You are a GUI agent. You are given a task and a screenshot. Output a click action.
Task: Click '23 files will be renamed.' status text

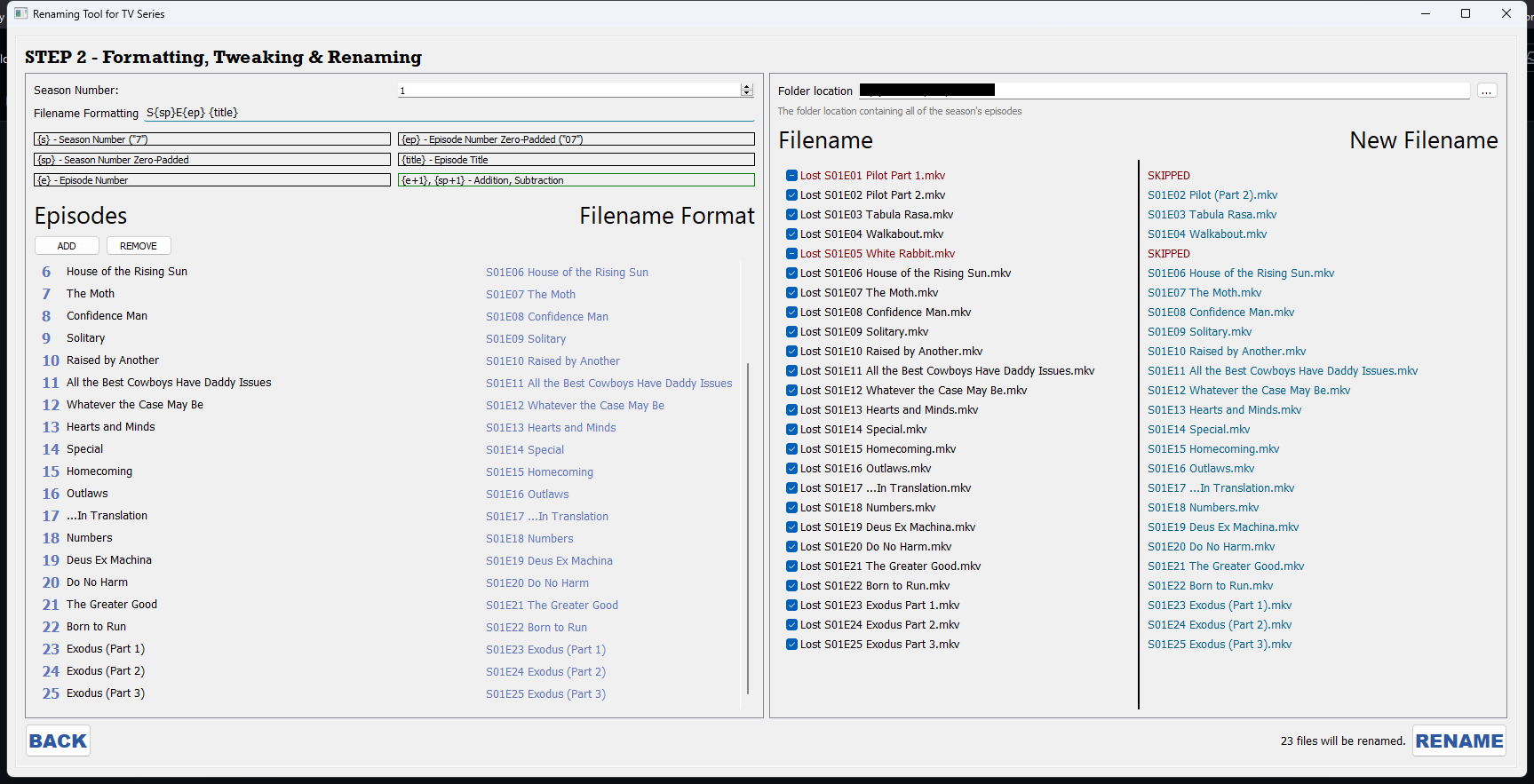click(x=1343, y=740)
